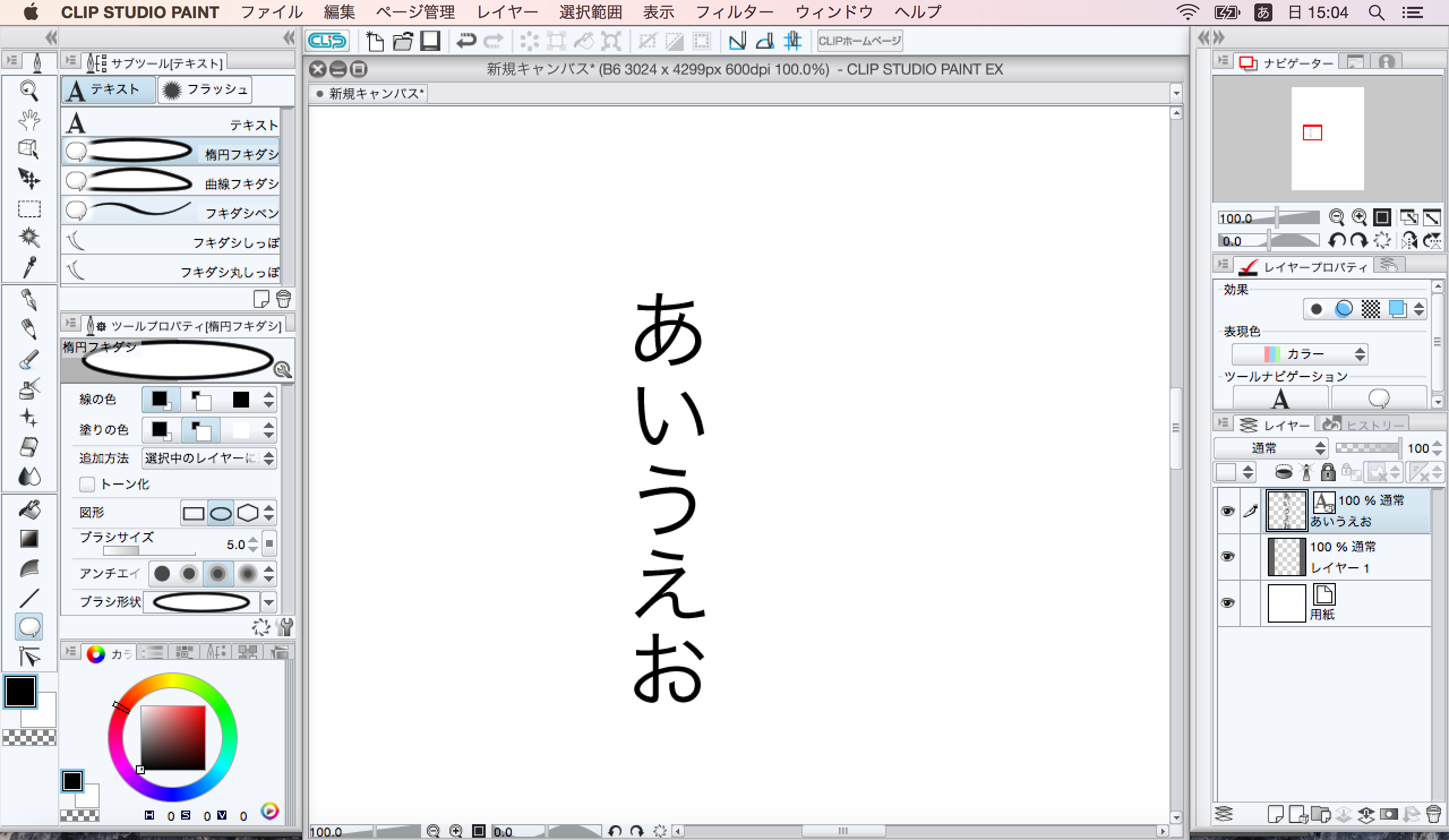Switch to the フラッシュ sub tool tab
The height and width of the screenshot is (840, 1449).
click(x=205, y=89)
